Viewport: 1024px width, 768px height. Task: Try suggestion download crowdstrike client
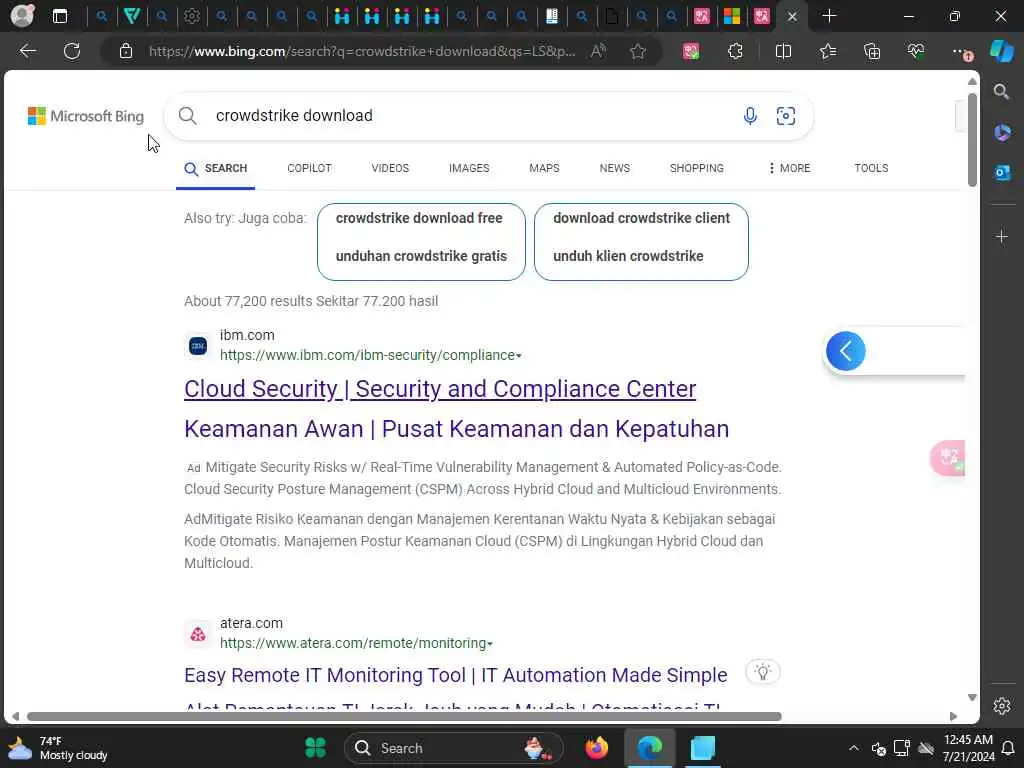[x=641, y=242]
